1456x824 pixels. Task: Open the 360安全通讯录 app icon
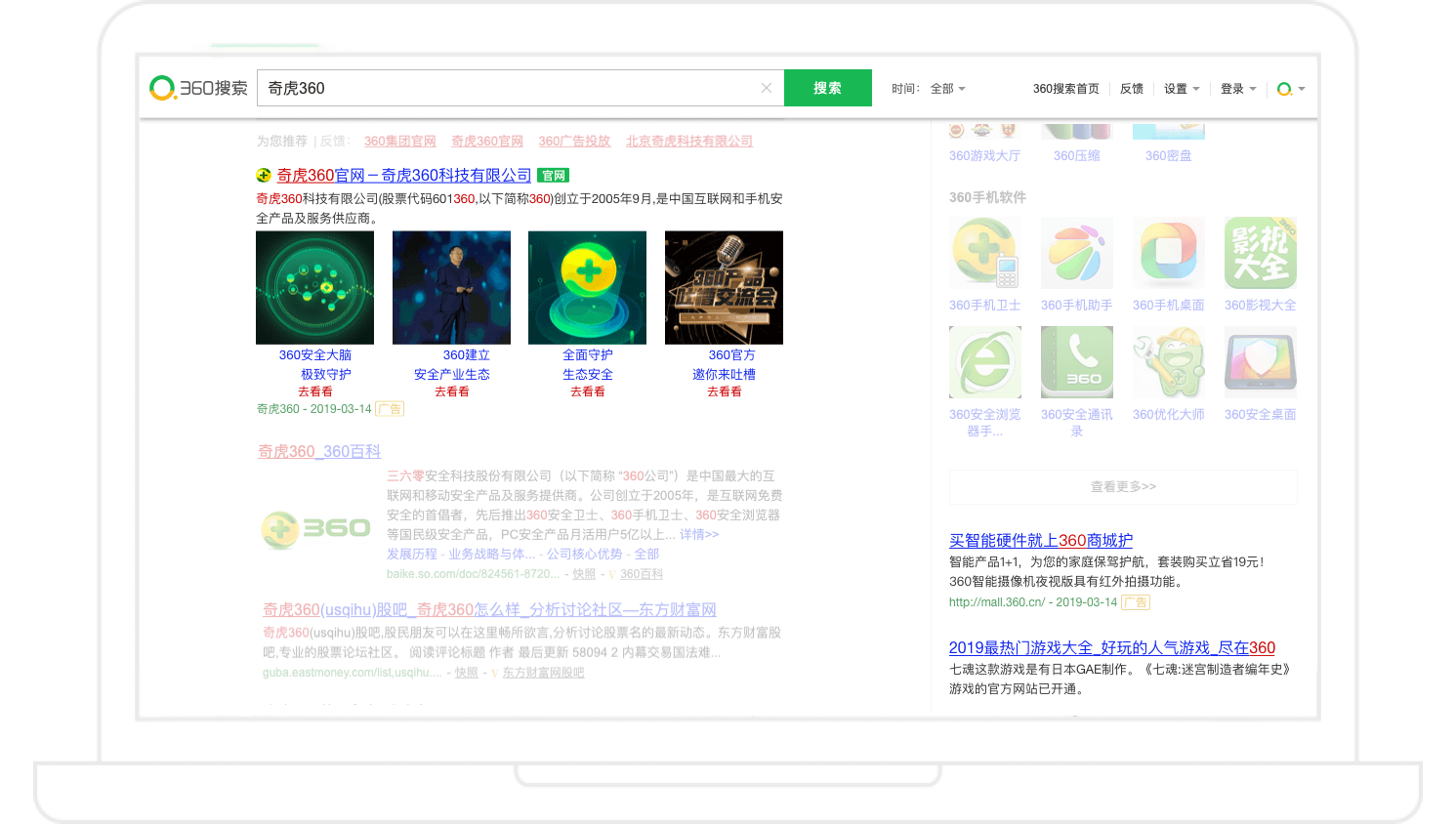click(1077, 362)
